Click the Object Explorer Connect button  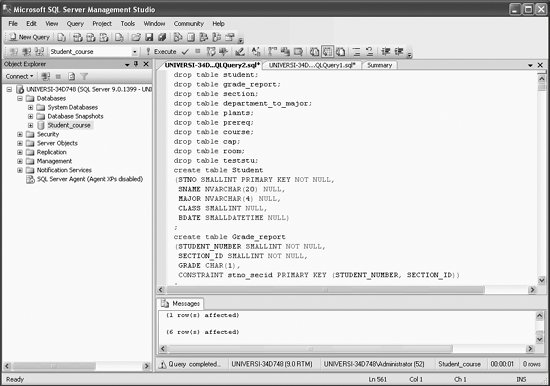tap(19, 76)
